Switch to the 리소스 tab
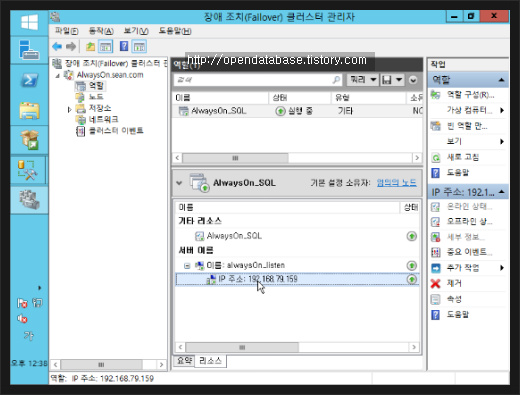The width and height of the screenshot is (520, 395). click(210, 361)
